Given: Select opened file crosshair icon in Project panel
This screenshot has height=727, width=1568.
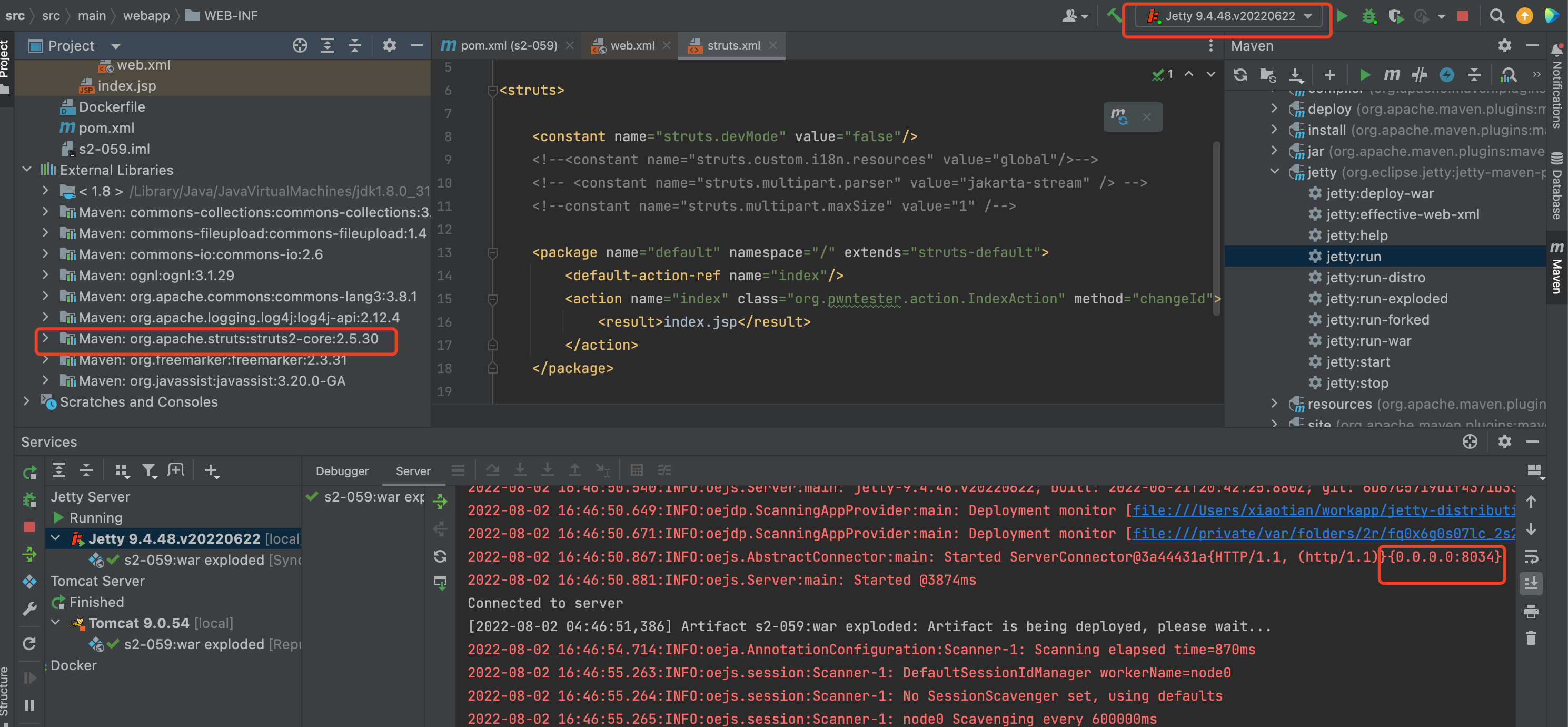Looking at the screenshot, I should [300, 46].
